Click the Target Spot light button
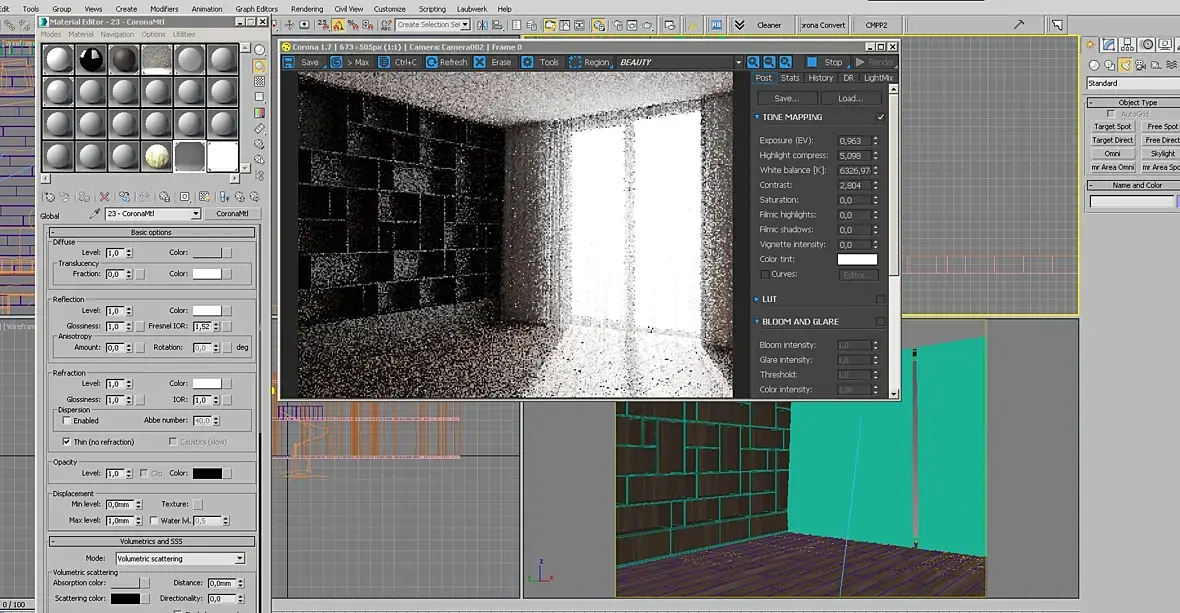The width and height of the screenshot is (1180, 613). [x=1112, y=127]
